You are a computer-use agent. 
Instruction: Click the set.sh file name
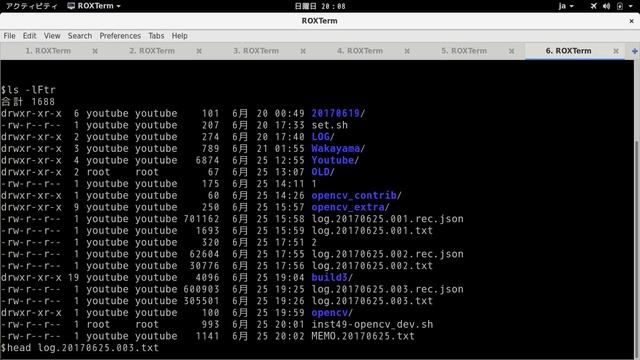(x=329, y=125)
